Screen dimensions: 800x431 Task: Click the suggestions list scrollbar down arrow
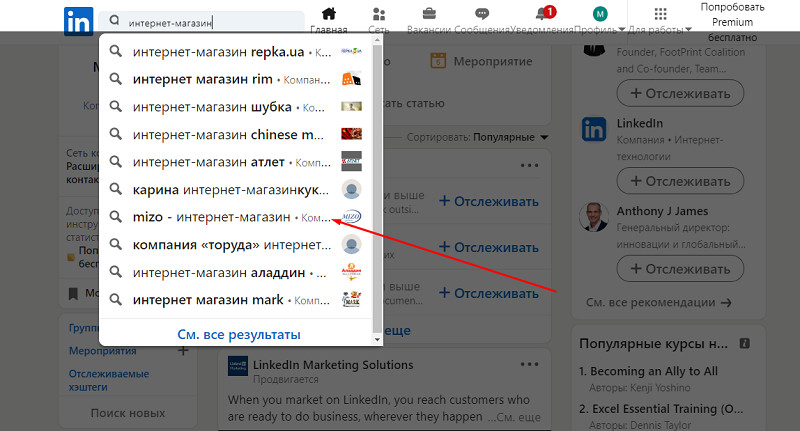tap(377, 339)
